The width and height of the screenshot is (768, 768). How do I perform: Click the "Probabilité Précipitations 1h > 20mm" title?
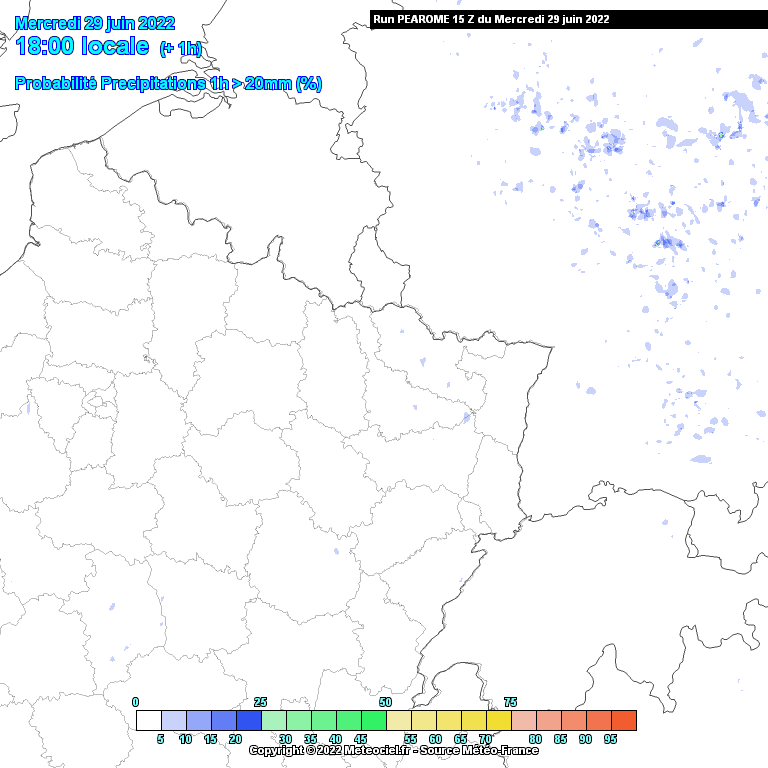point(168,84)
